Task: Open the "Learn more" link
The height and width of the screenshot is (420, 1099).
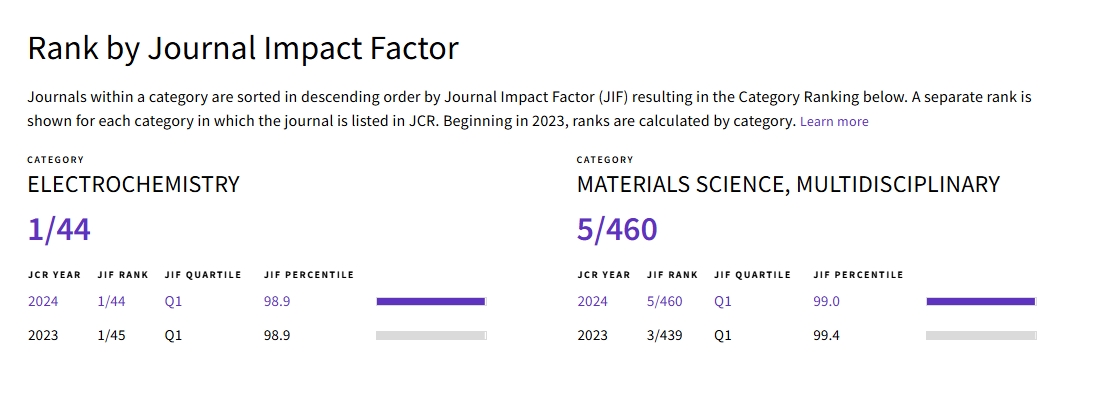Action: pyautogui.click(x=834, y=122)
